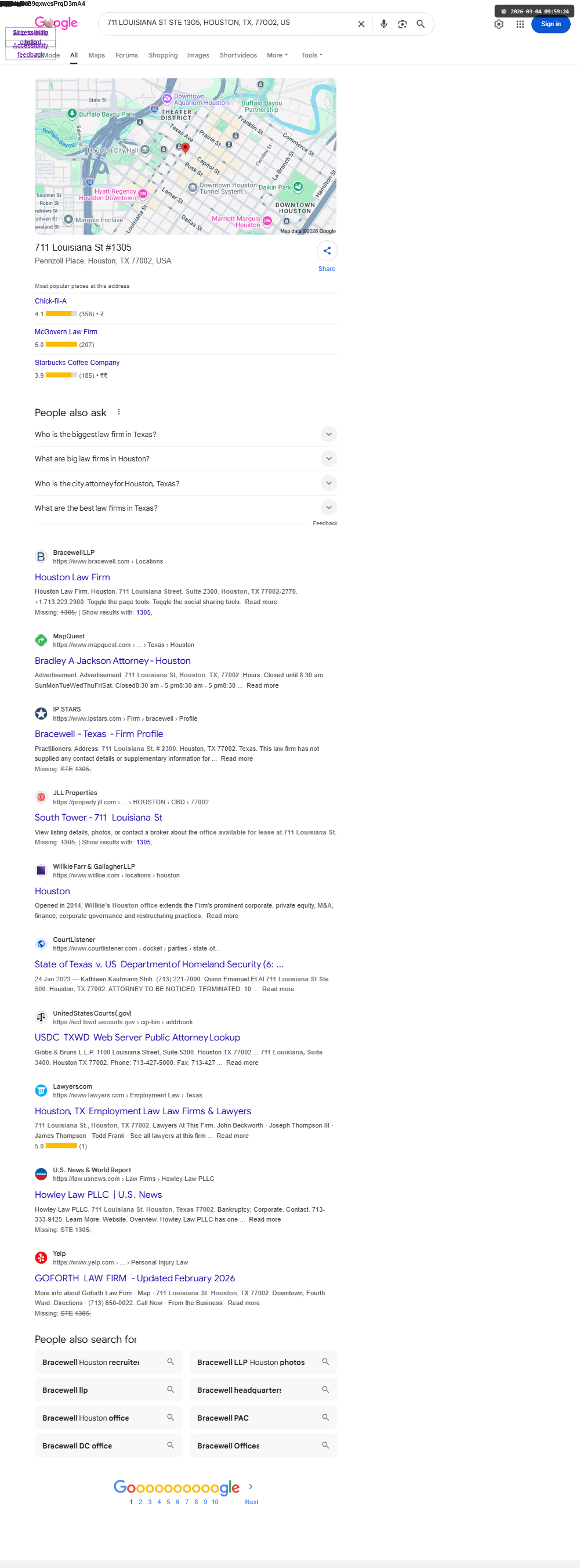Open quick settings gear icon
This screenshot has height=1568, width=587.
click(x=505, y=24)
